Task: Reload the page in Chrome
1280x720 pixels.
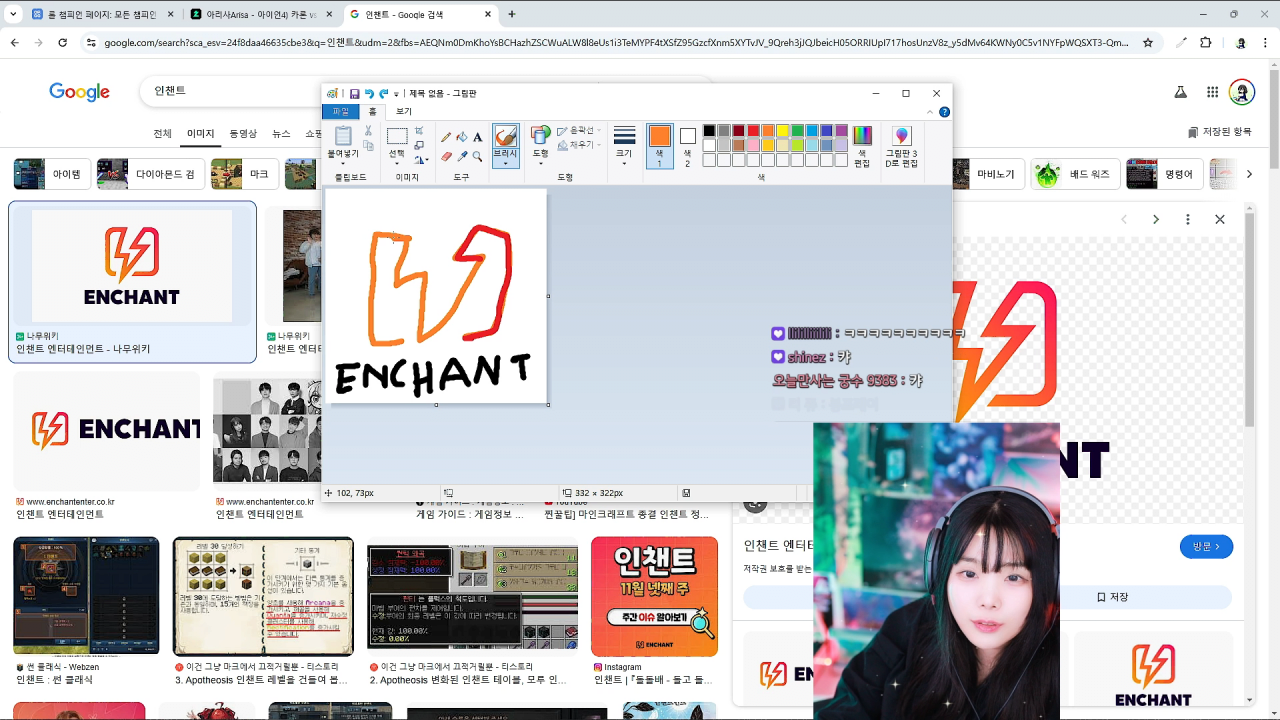Action: [x=62, y=43]
